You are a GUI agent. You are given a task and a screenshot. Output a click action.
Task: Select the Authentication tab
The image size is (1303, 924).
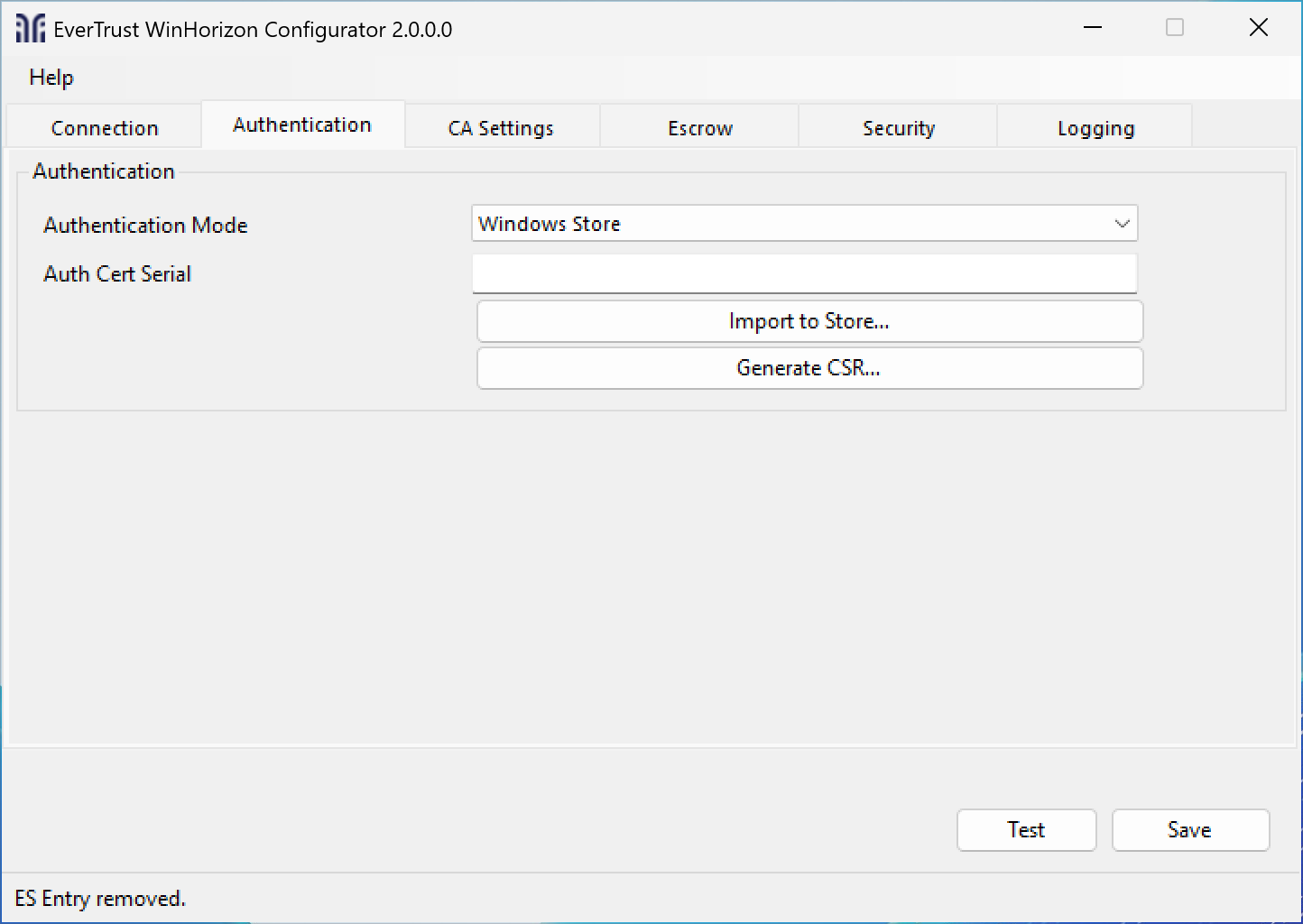point(302,125)
